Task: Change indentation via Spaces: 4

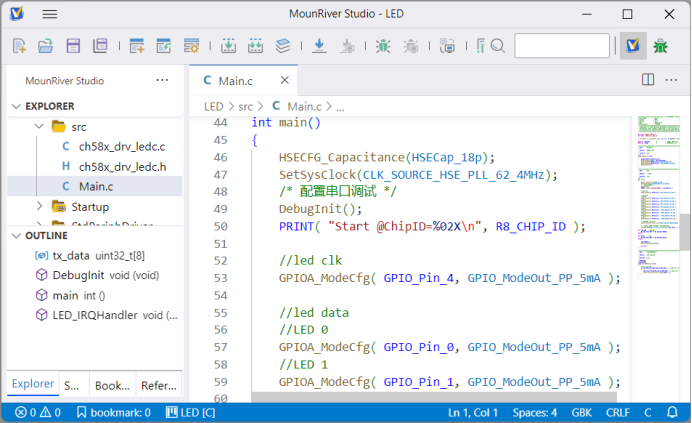Action: (534, 412)
